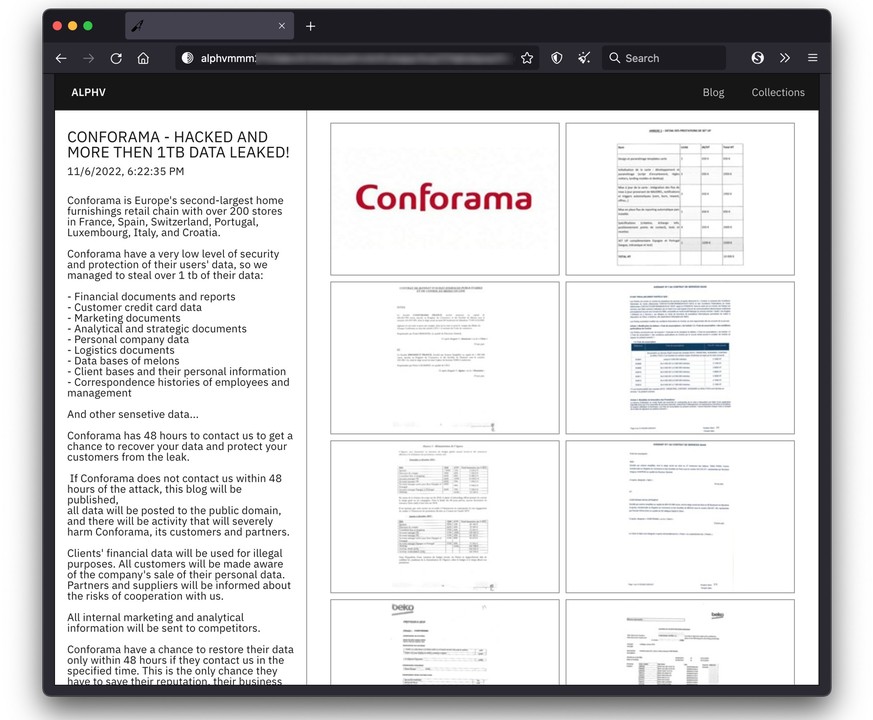
Task: Click the site identity icon in the address bar
Action: pos(188,58)
